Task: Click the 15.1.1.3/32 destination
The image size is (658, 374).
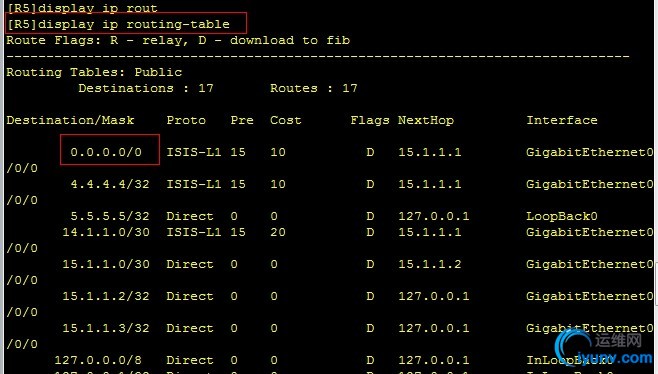Action: pos(106,328)
